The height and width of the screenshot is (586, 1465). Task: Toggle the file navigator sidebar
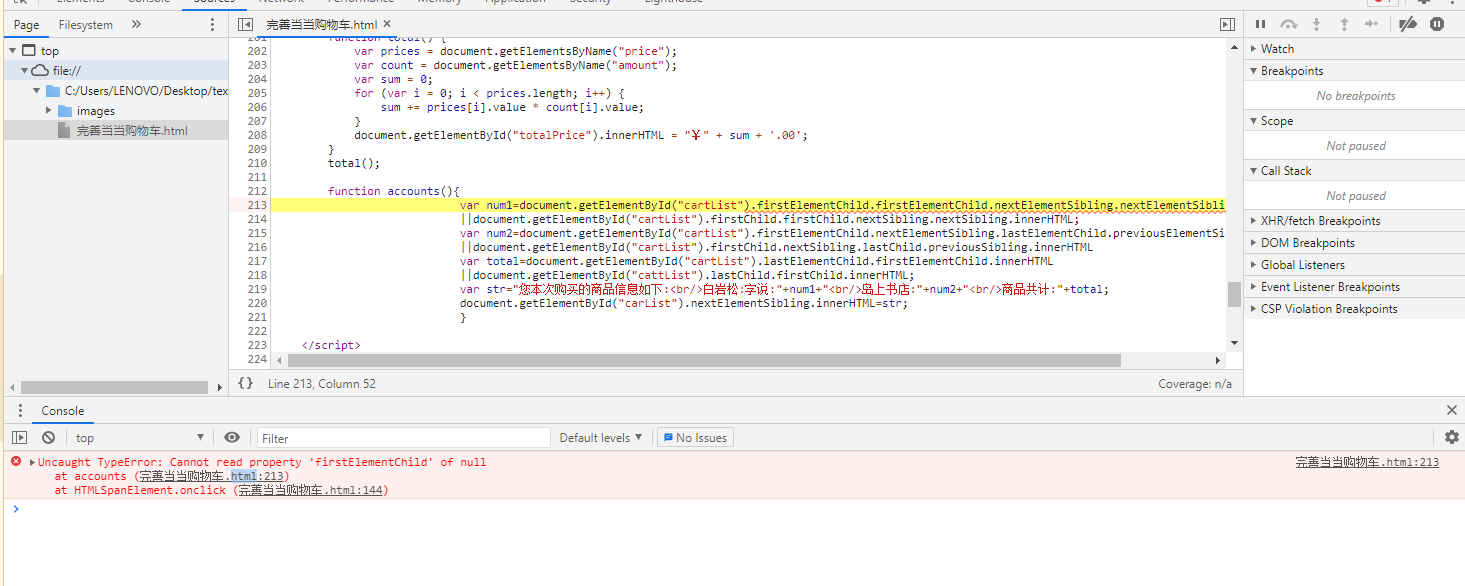(x=245, y=24)
